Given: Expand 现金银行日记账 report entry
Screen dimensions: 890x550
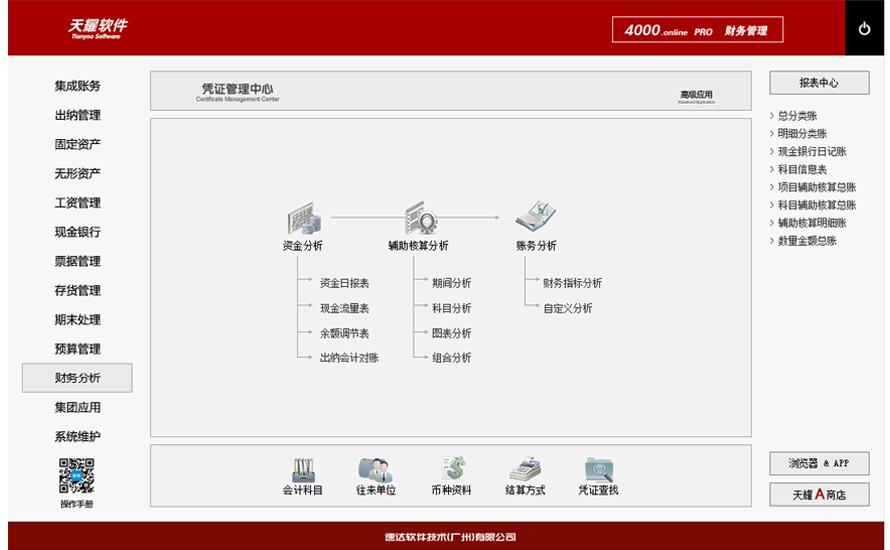Looking at the screenshot, I should 812,152.
